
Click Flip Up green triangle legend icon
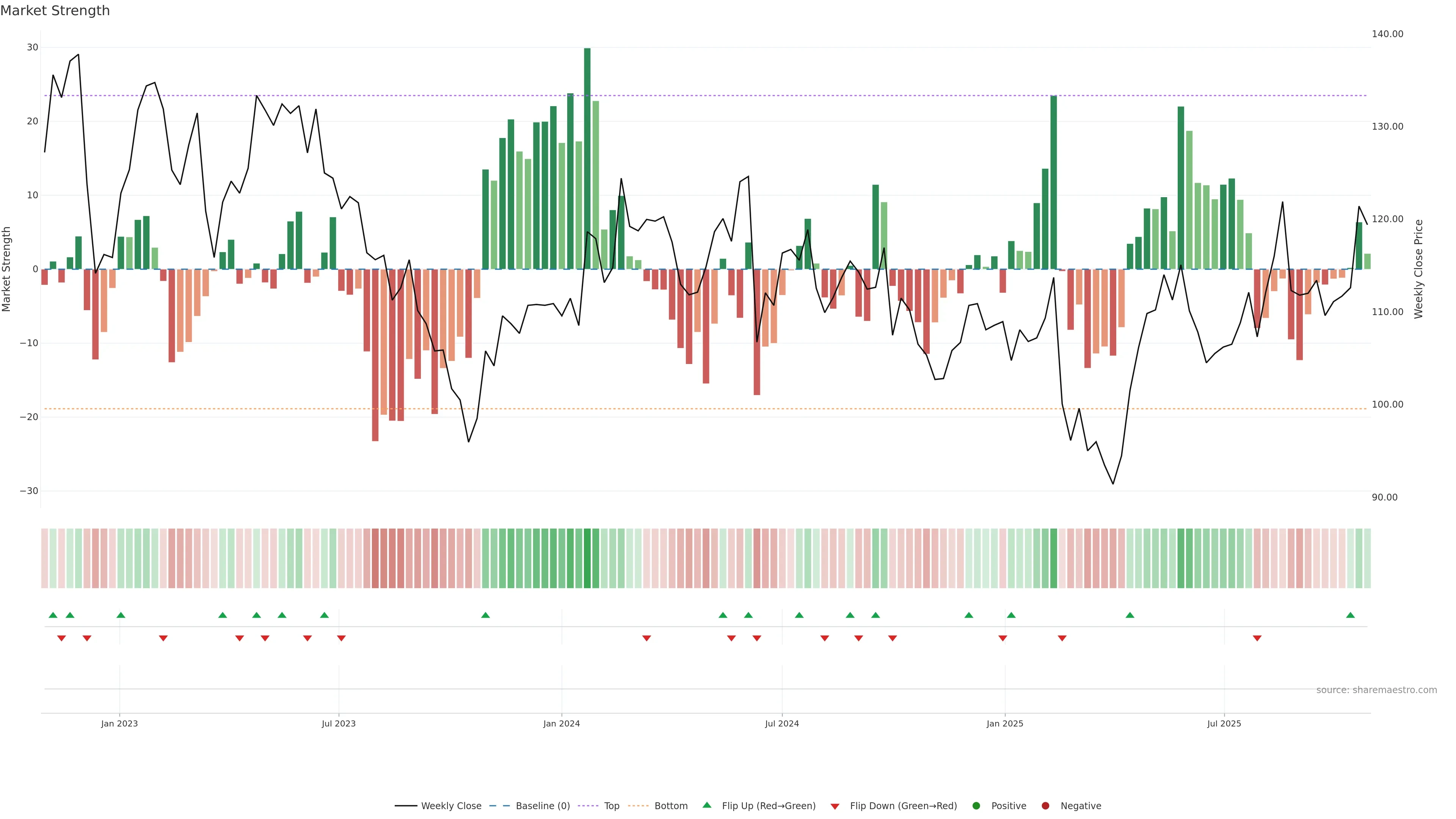706,805
